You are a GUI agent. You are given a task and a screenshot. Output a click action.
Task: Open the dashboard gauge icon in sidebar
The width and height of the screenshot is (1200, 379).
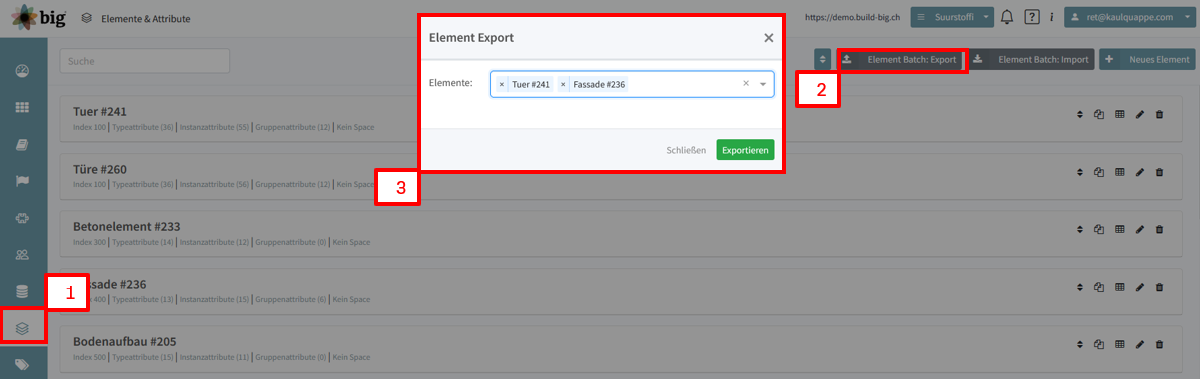[x=22, y=71]
